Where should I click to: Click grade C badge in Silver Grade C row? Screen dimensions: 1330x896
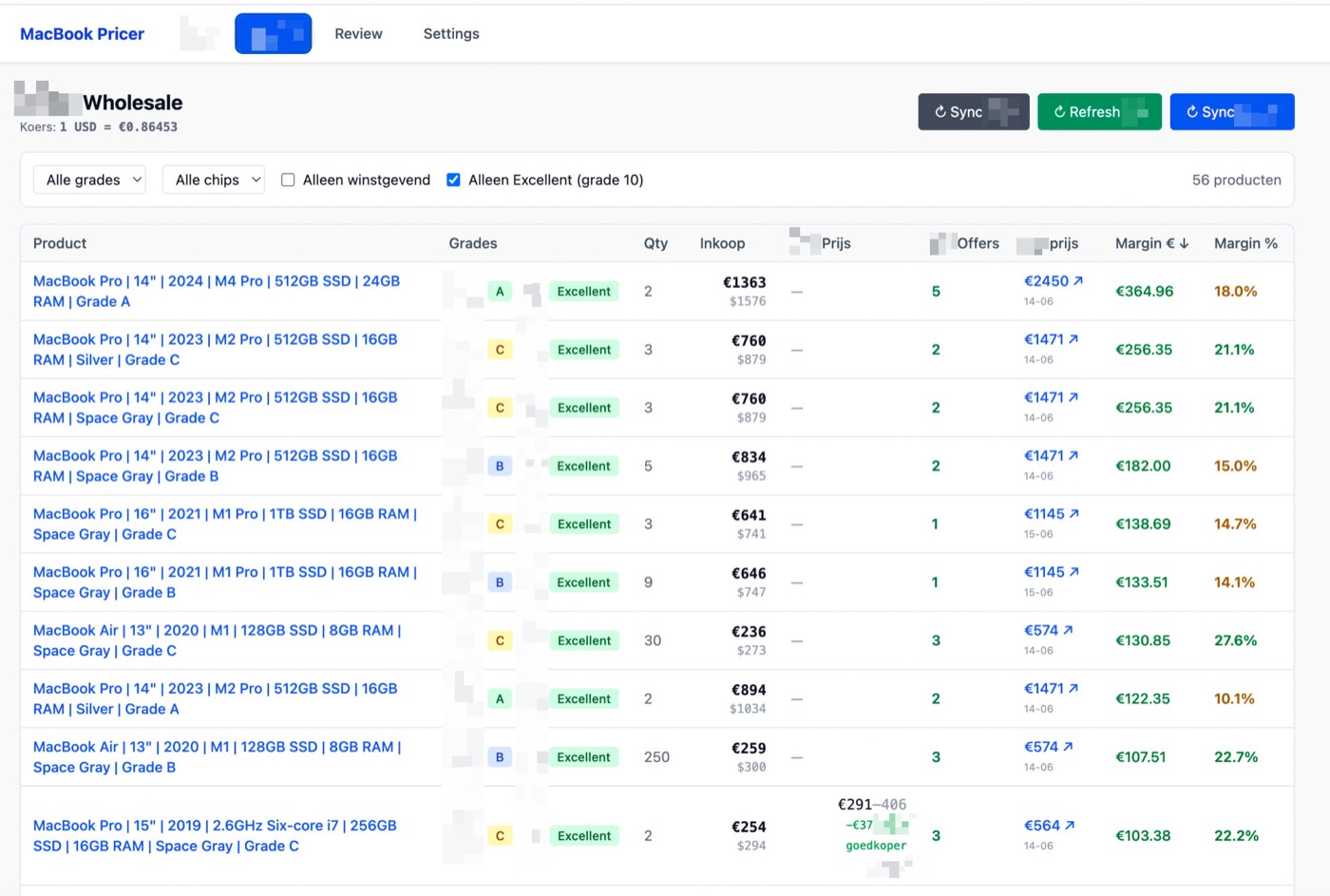(500, 350)
